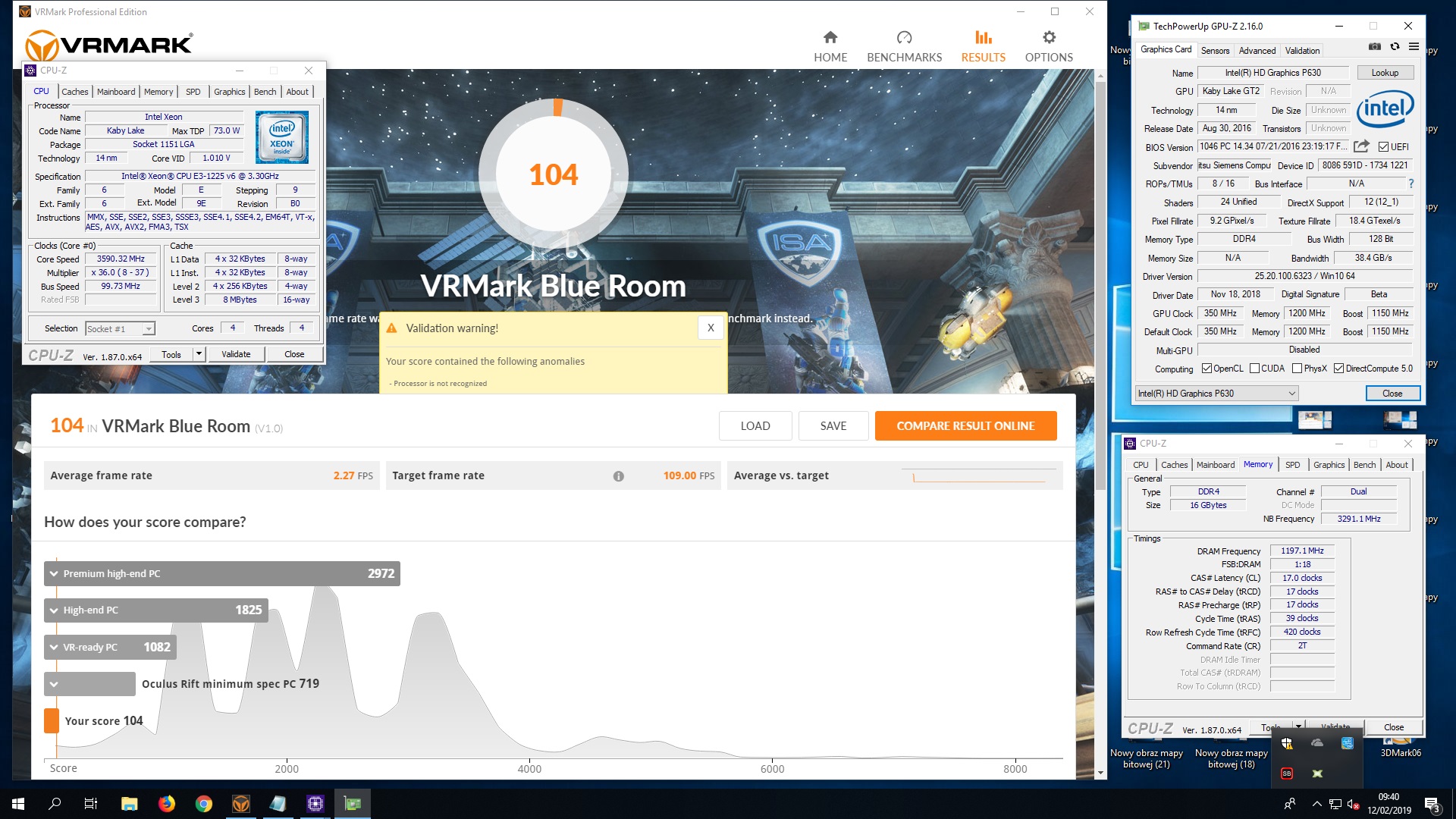Screen dimensions: 1456x819
Task: Open the green X tray icon
Action: 1317,773
